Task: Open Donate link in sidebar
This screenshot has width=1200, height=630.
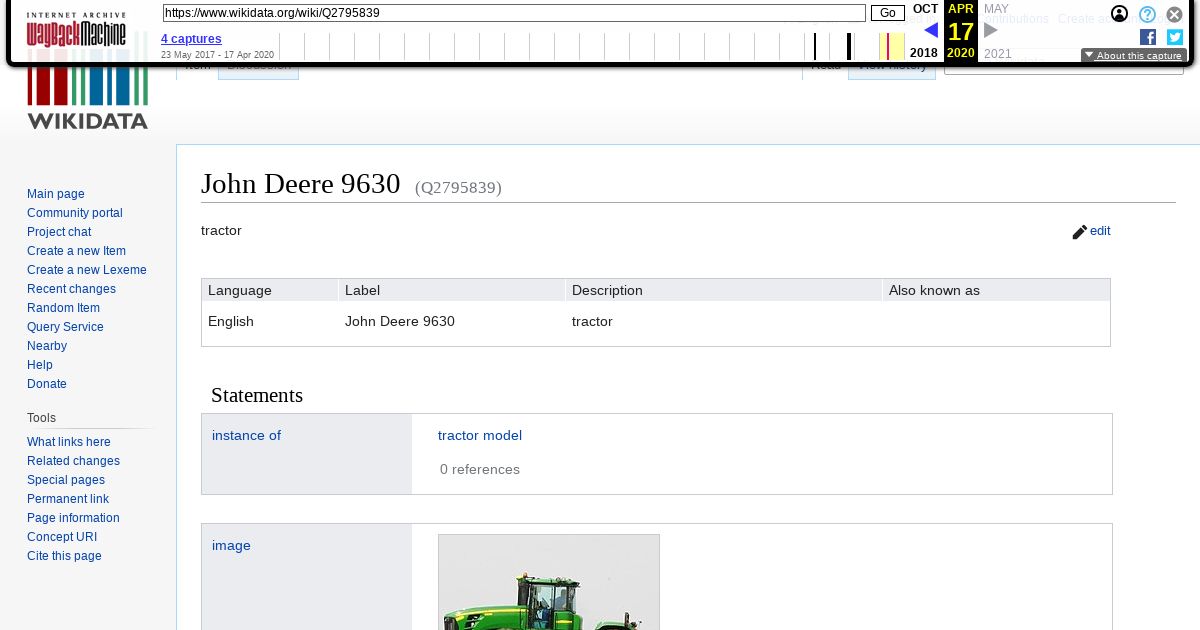Action: click(x=47, y=384)
